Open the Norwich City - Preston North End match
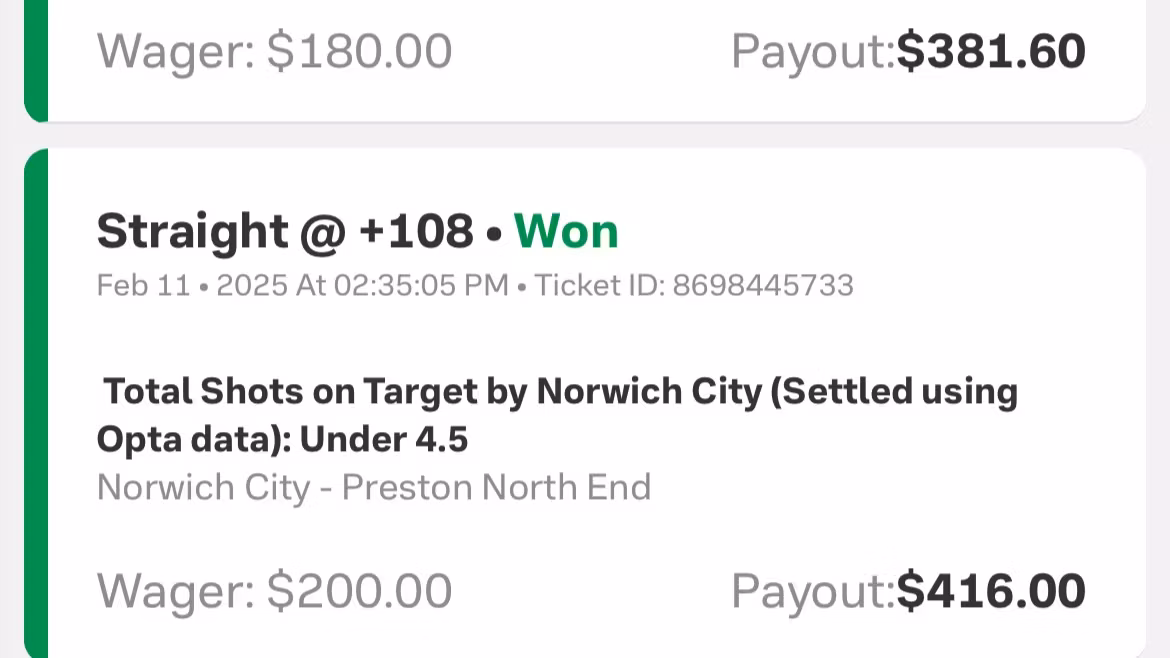The image size is (1170, 658). pos(374,488)
